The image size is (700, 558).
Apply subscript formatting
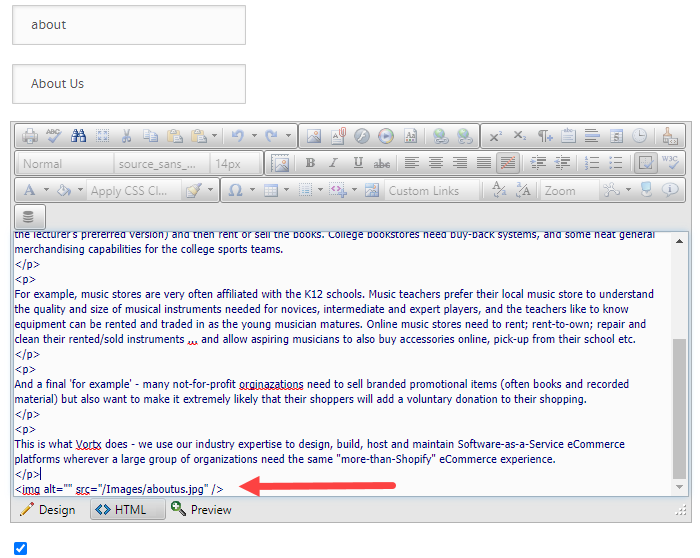click(x=520, y=136)
